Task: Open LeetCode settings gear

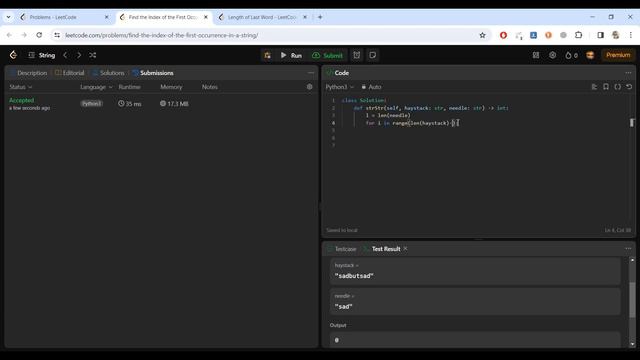Action: tap(552, 55)
